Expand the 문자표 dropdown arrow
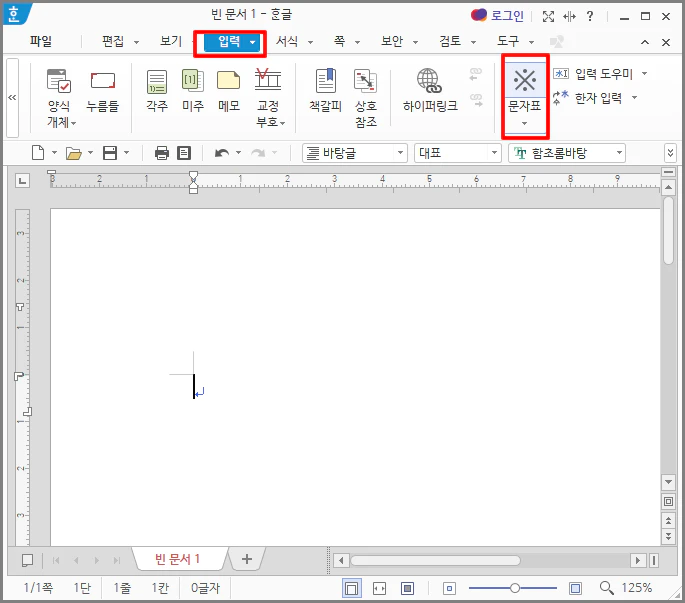 (x=525, y=124)
